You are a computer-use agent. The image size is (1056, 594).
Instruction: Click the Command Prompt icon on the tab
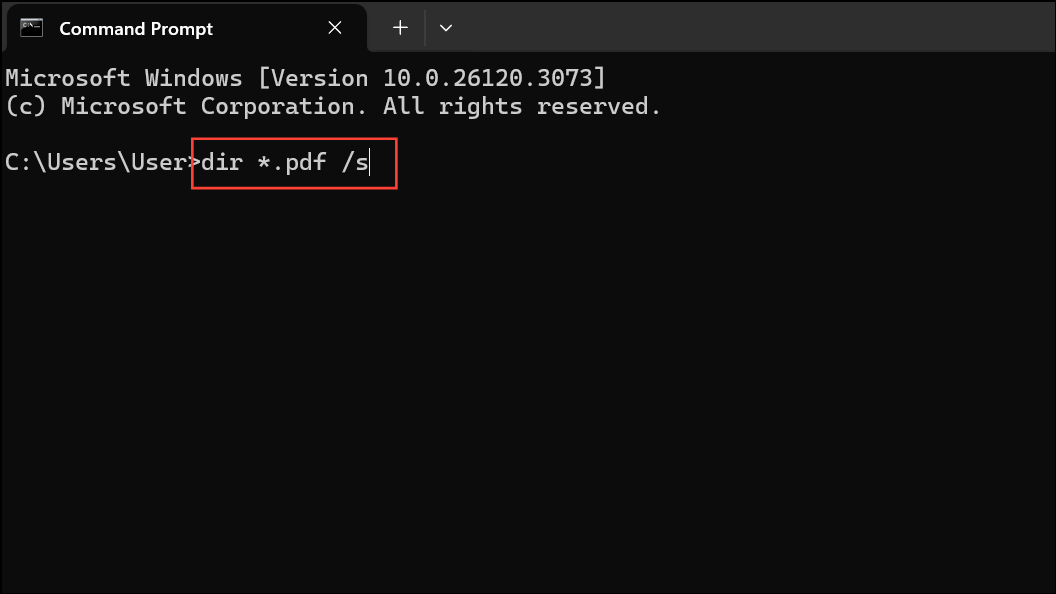pyautogui.click(x=31, y=28)
